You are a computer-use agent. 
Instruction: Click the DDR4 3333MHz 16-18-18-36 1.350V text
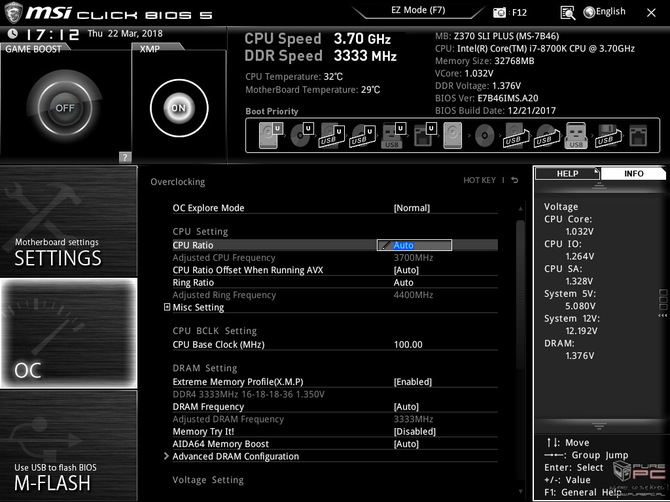(x=248, y=394)
